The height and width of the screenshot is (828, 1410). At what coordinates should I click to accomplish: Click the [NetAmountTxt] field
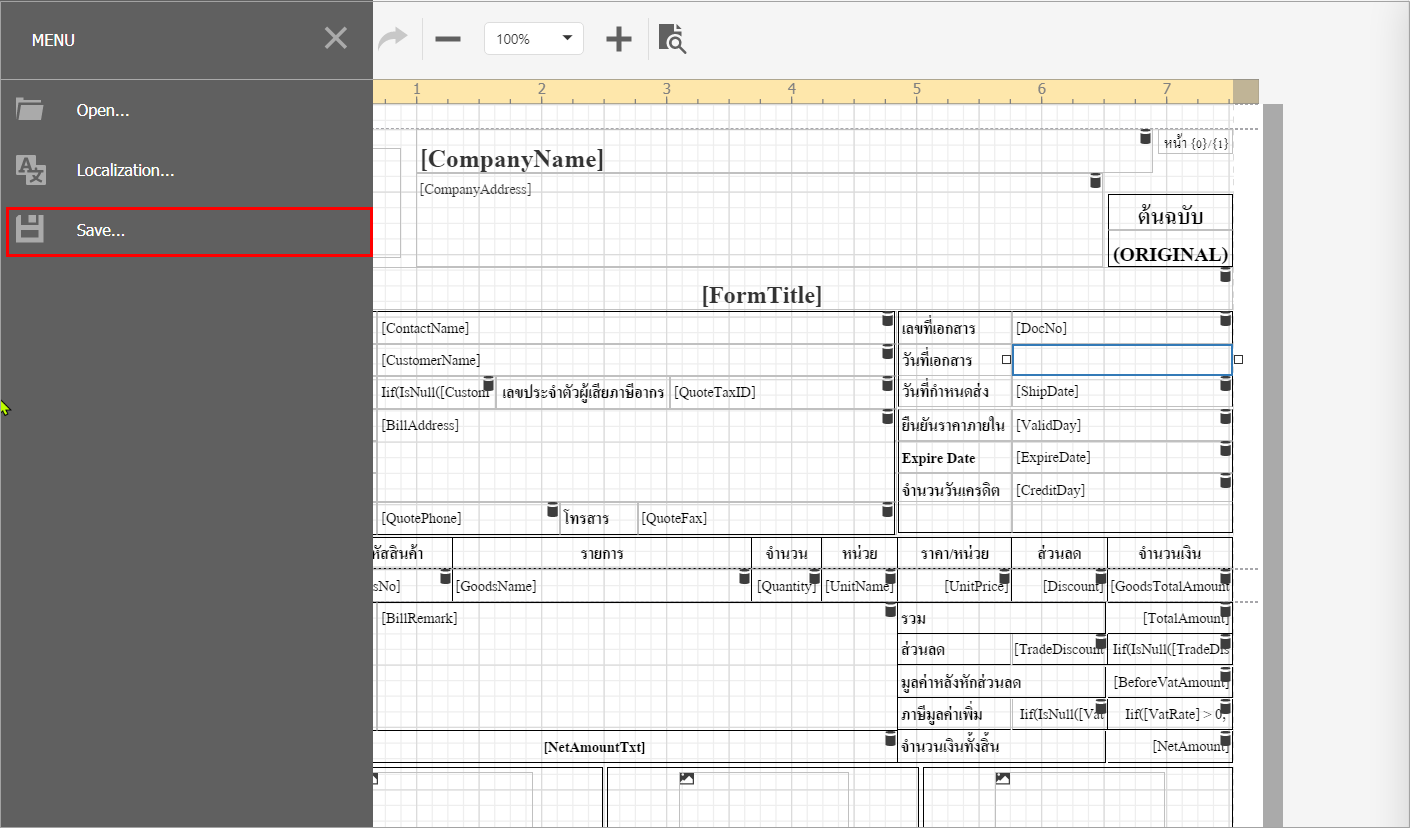coord(594,747)
